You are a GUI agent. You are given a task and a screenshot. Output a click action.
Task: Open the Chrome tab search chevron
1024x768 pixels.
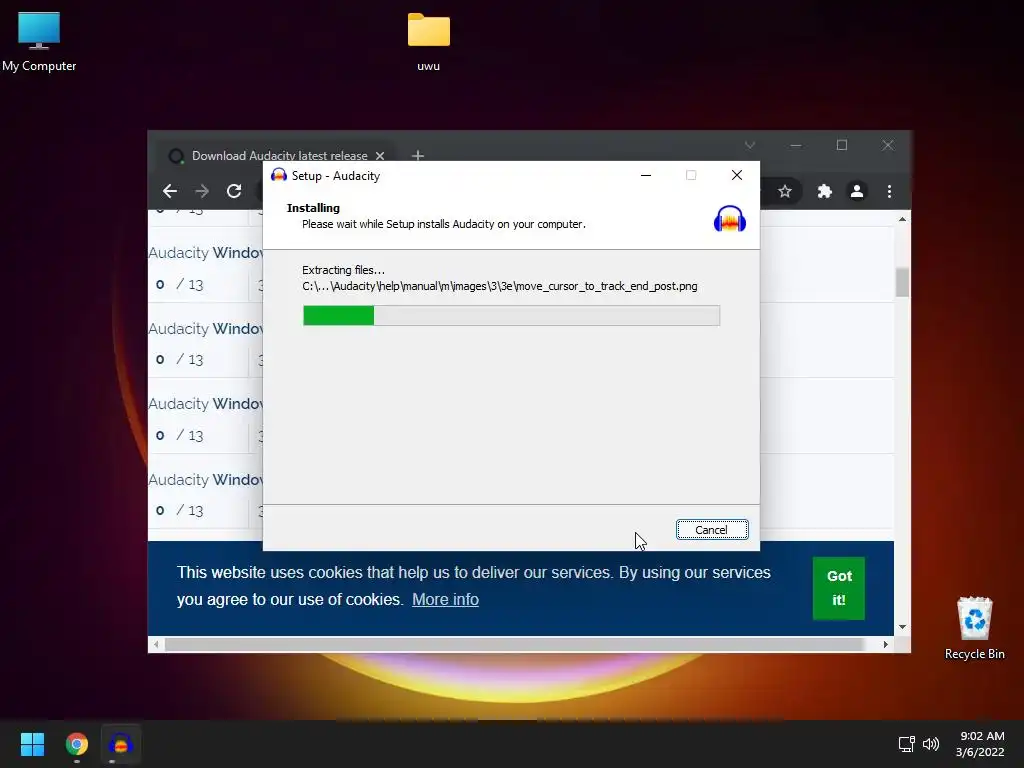pos(750,145)
